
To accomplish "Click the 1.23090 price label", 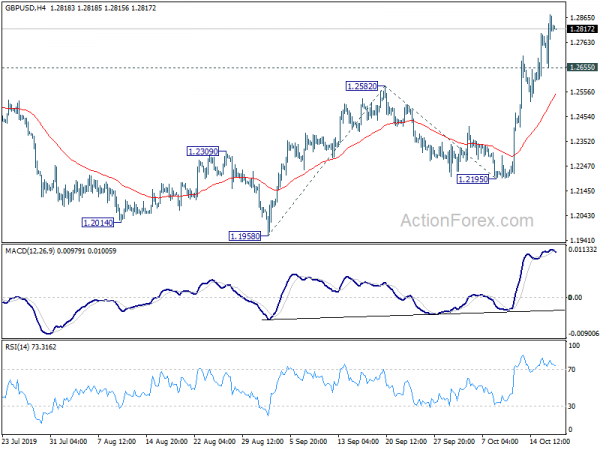I will tap(202, 152).
